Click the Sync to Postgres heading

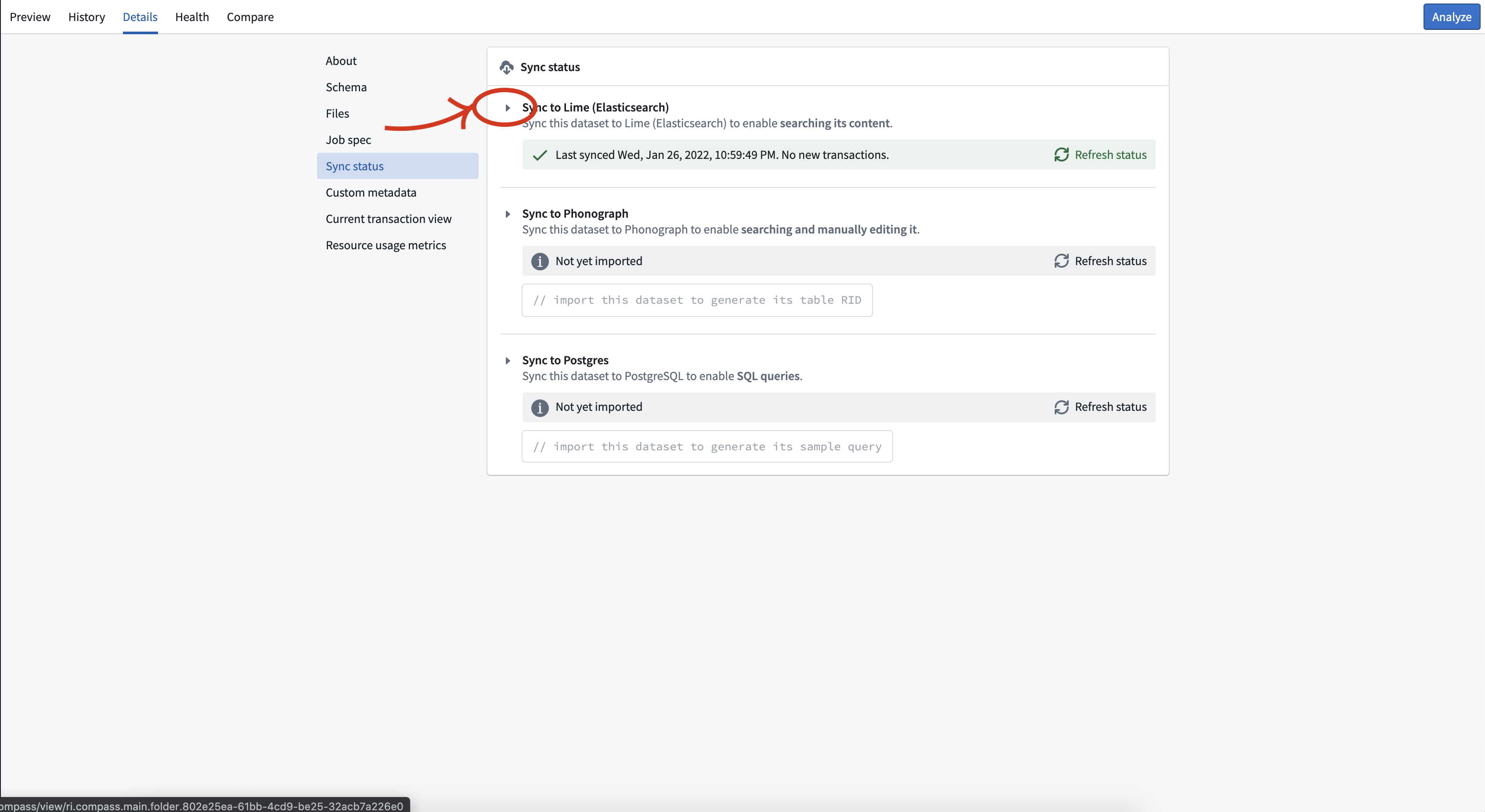click(566, 360)
